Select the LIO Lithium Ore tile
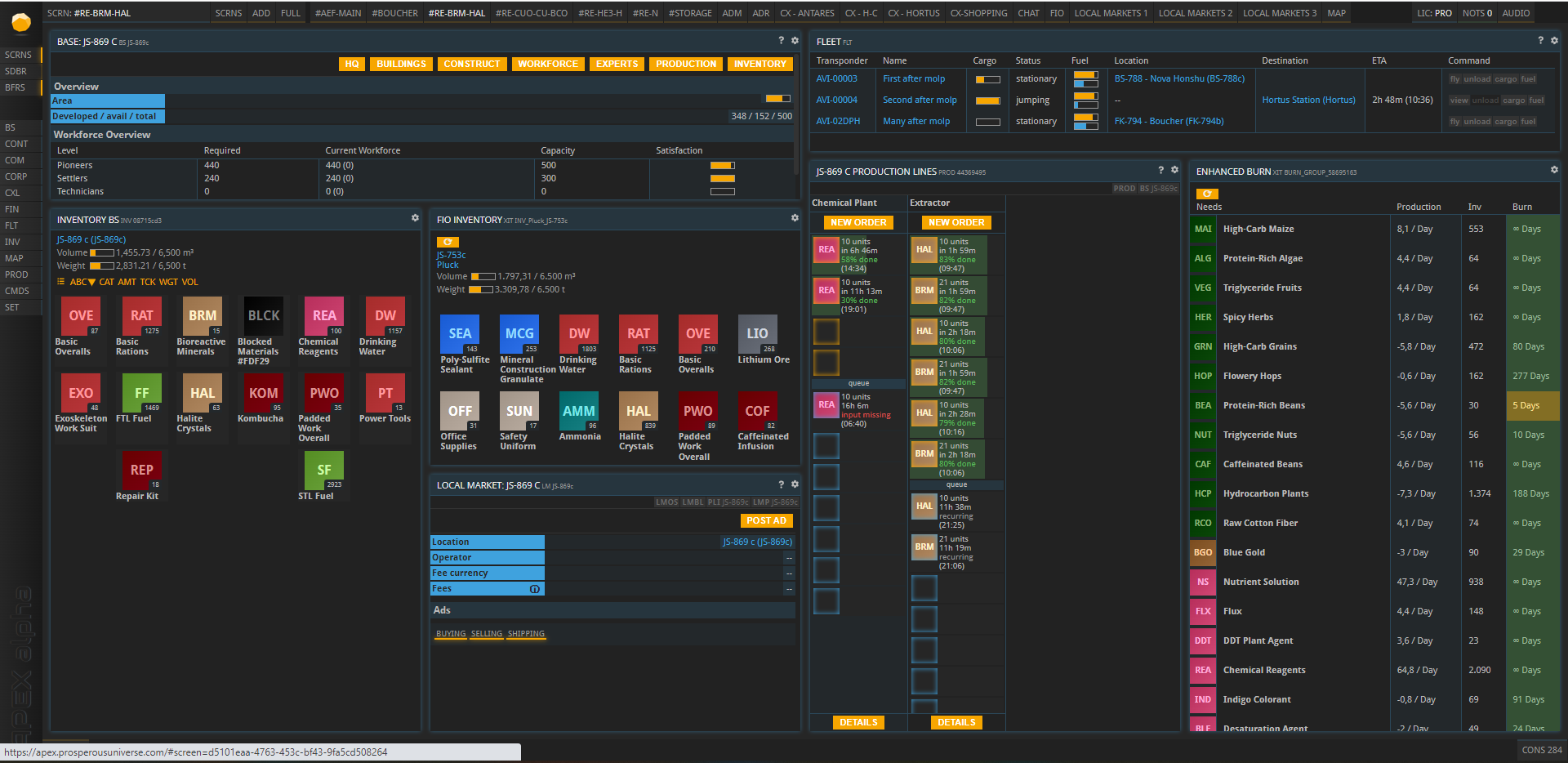 757,334
